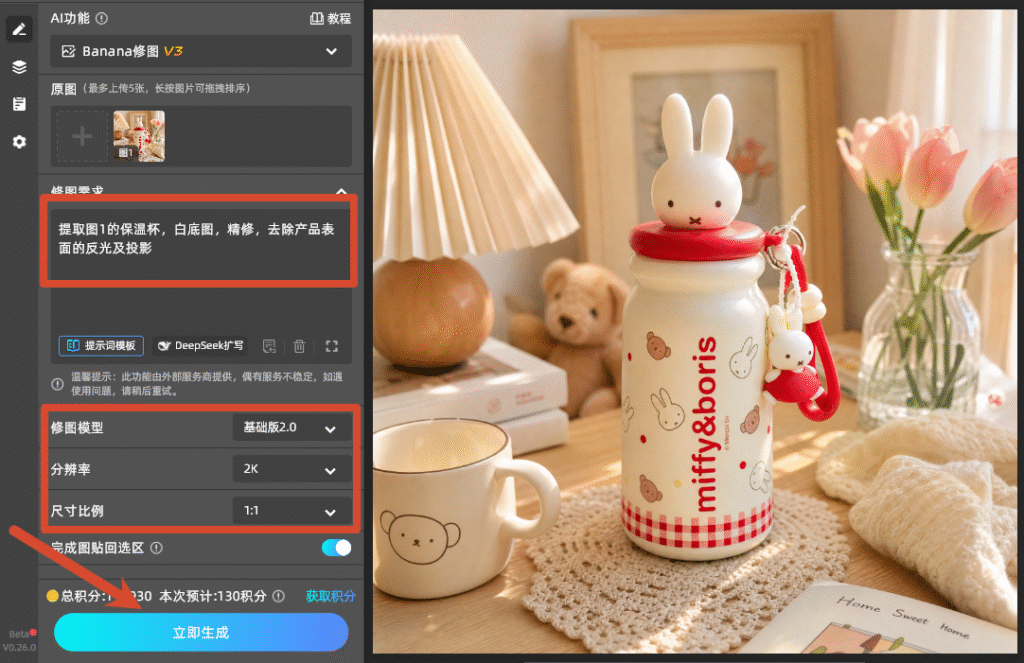1024x663 pixels.
Task: Click info icon next to 本次预计 points
Action: (279, 596)
